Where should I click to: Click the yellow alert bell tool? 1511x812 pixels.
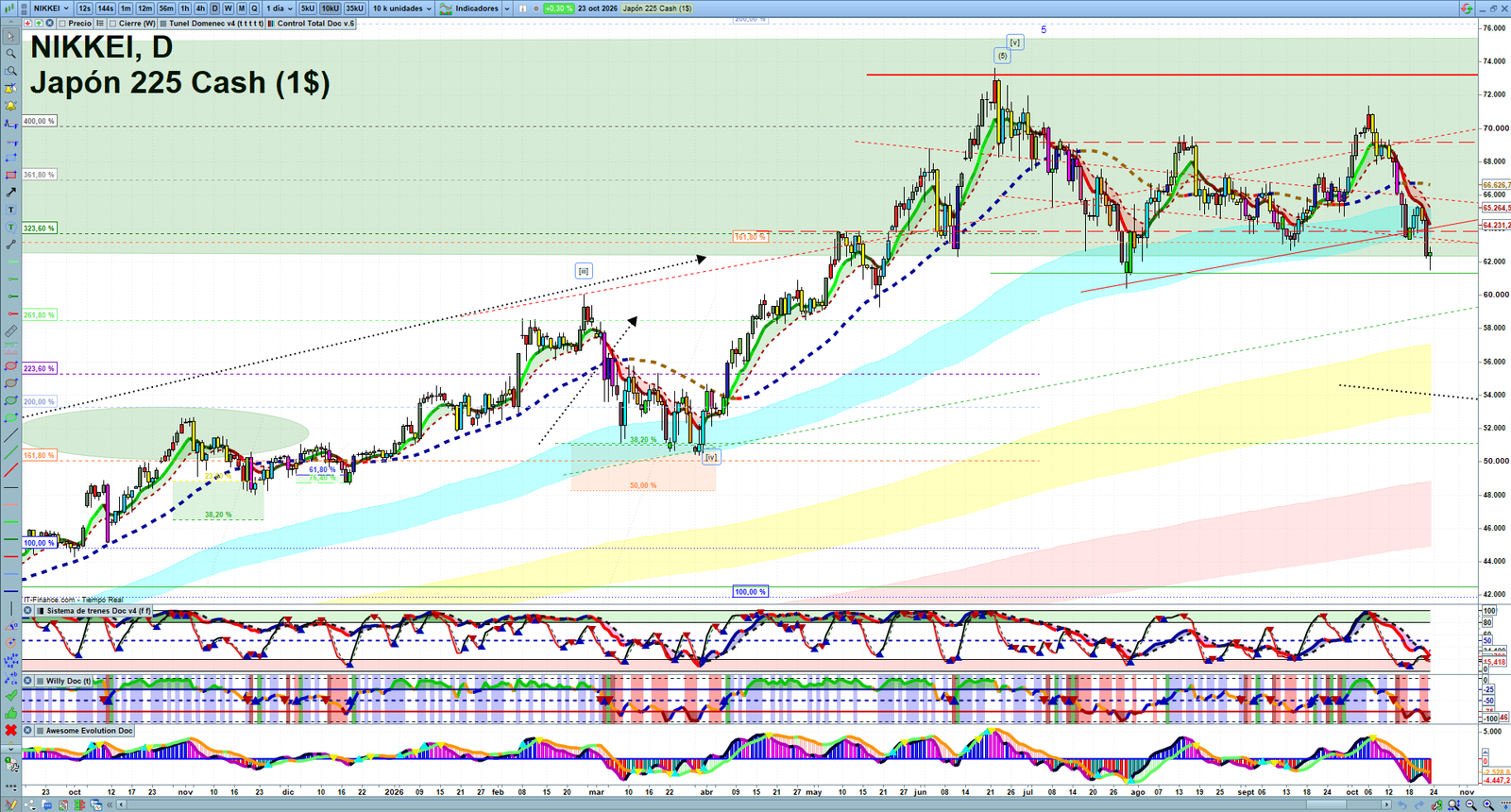coord(10,106)
